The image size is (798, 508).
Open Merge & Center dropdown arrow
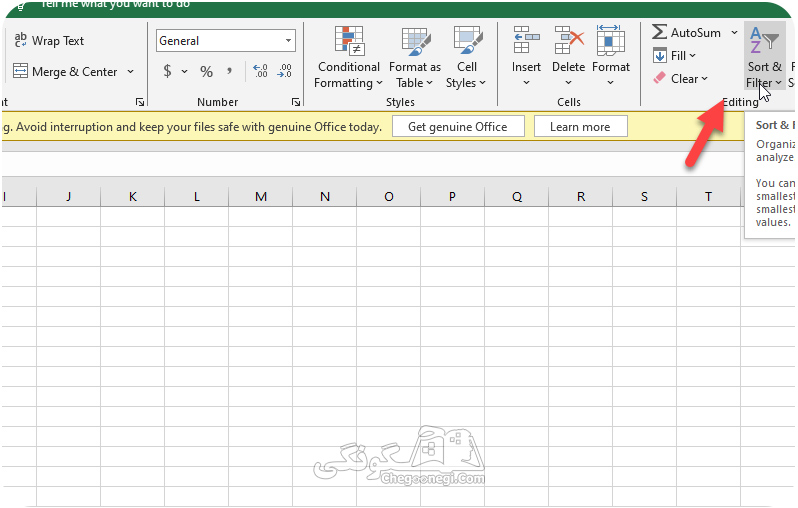[x=130, y=72]
